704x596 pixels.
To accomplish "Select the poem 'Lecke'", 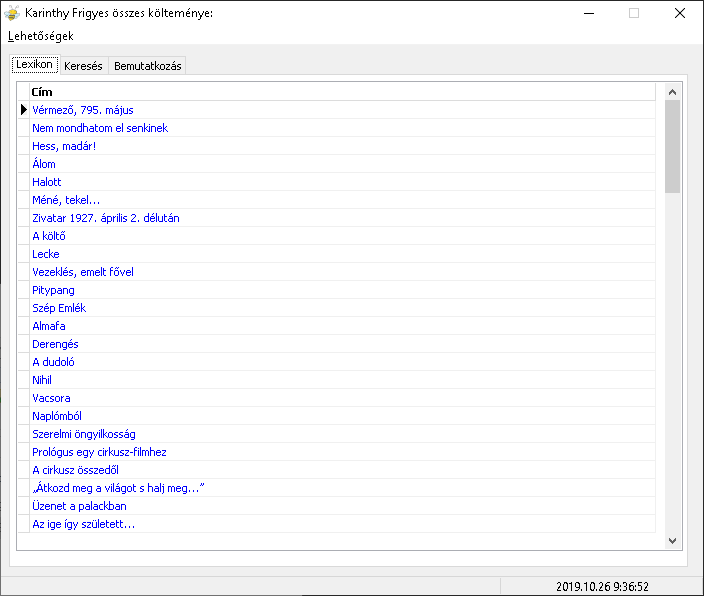I will tap(343, 254).
